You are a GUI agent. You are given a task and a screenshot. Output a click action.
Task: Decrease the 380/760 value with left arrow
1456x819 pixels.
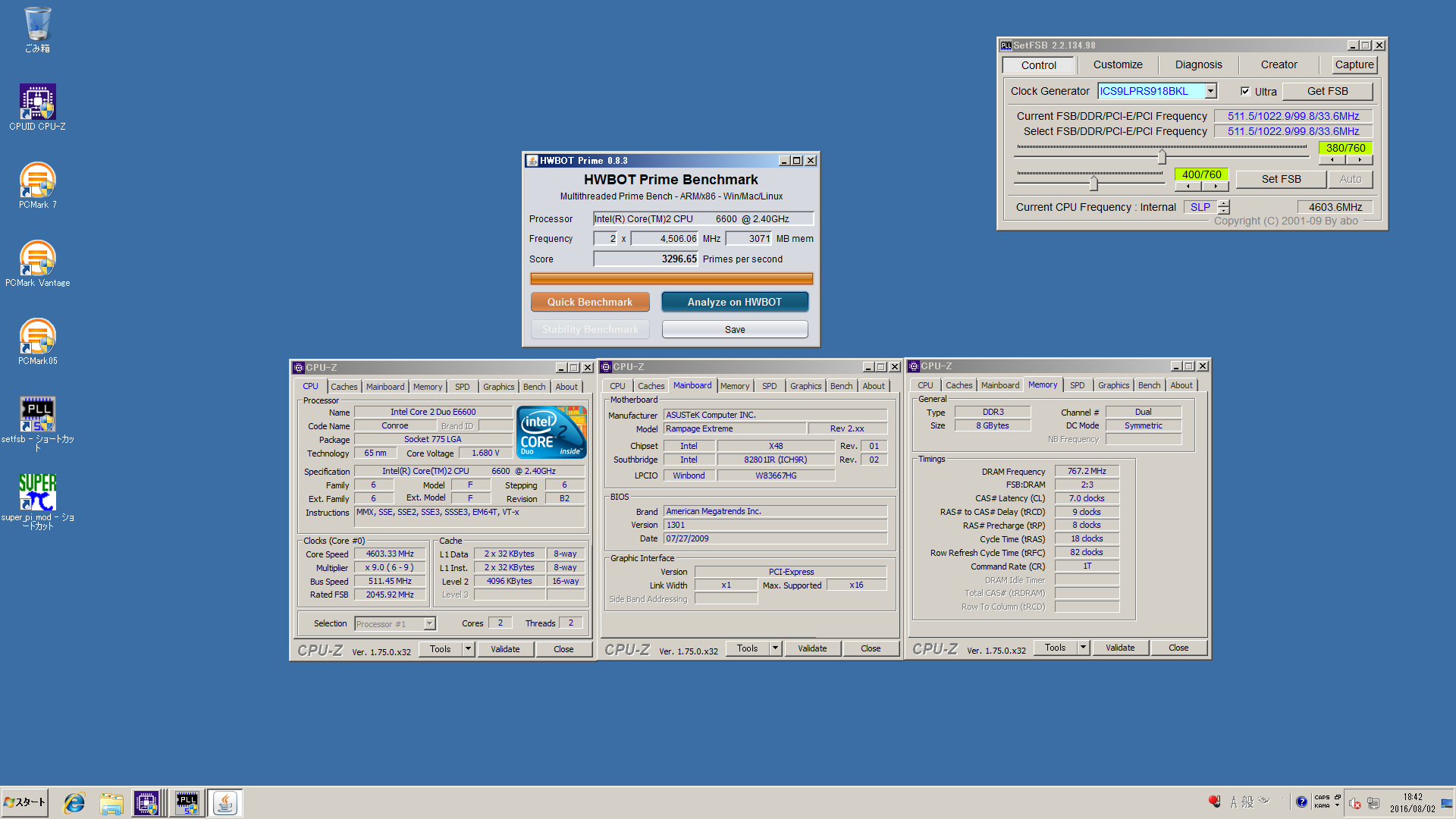[1332, 160]
